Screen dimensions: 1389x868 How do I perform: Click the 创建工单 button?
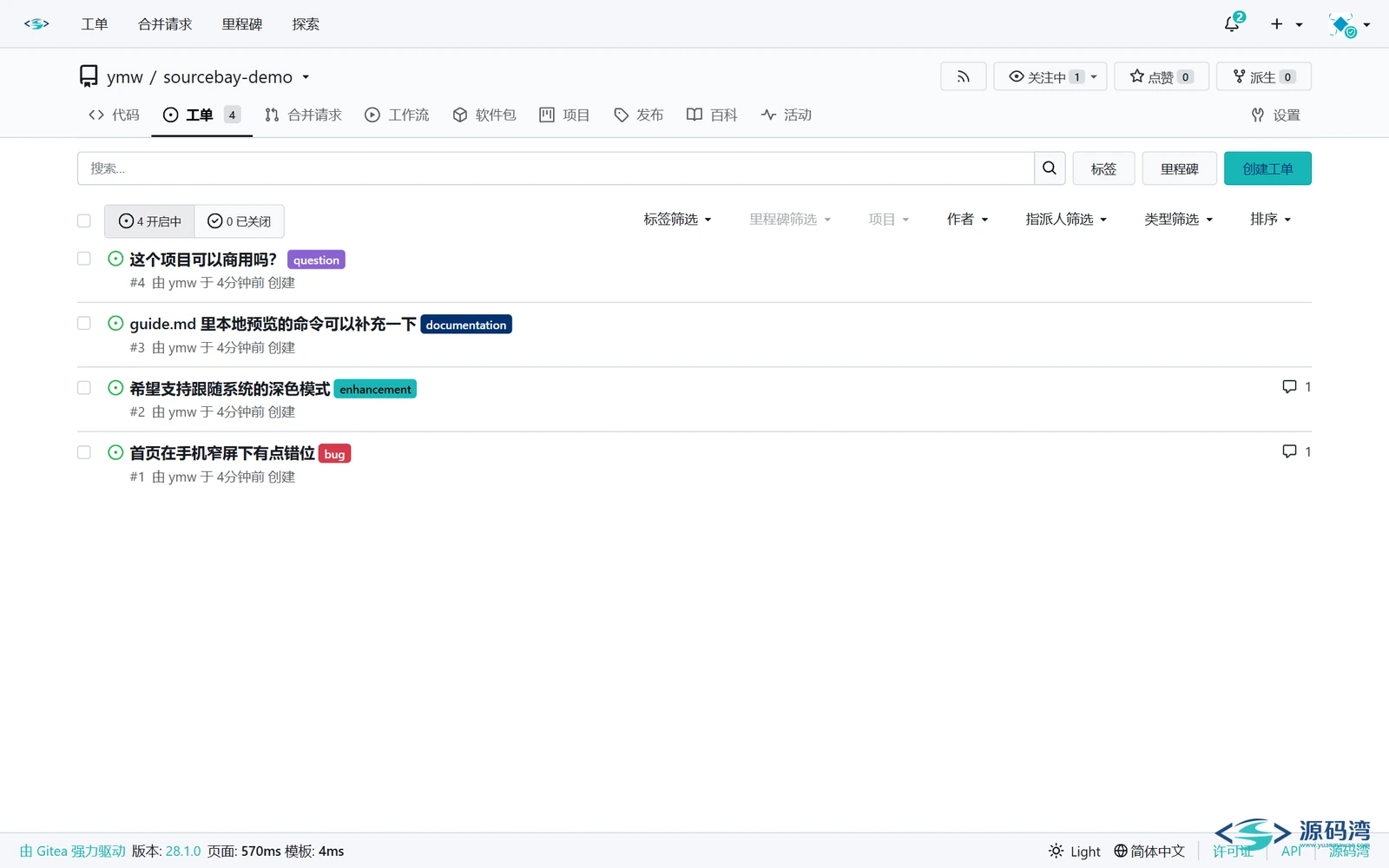click(x=1267, y=168)
